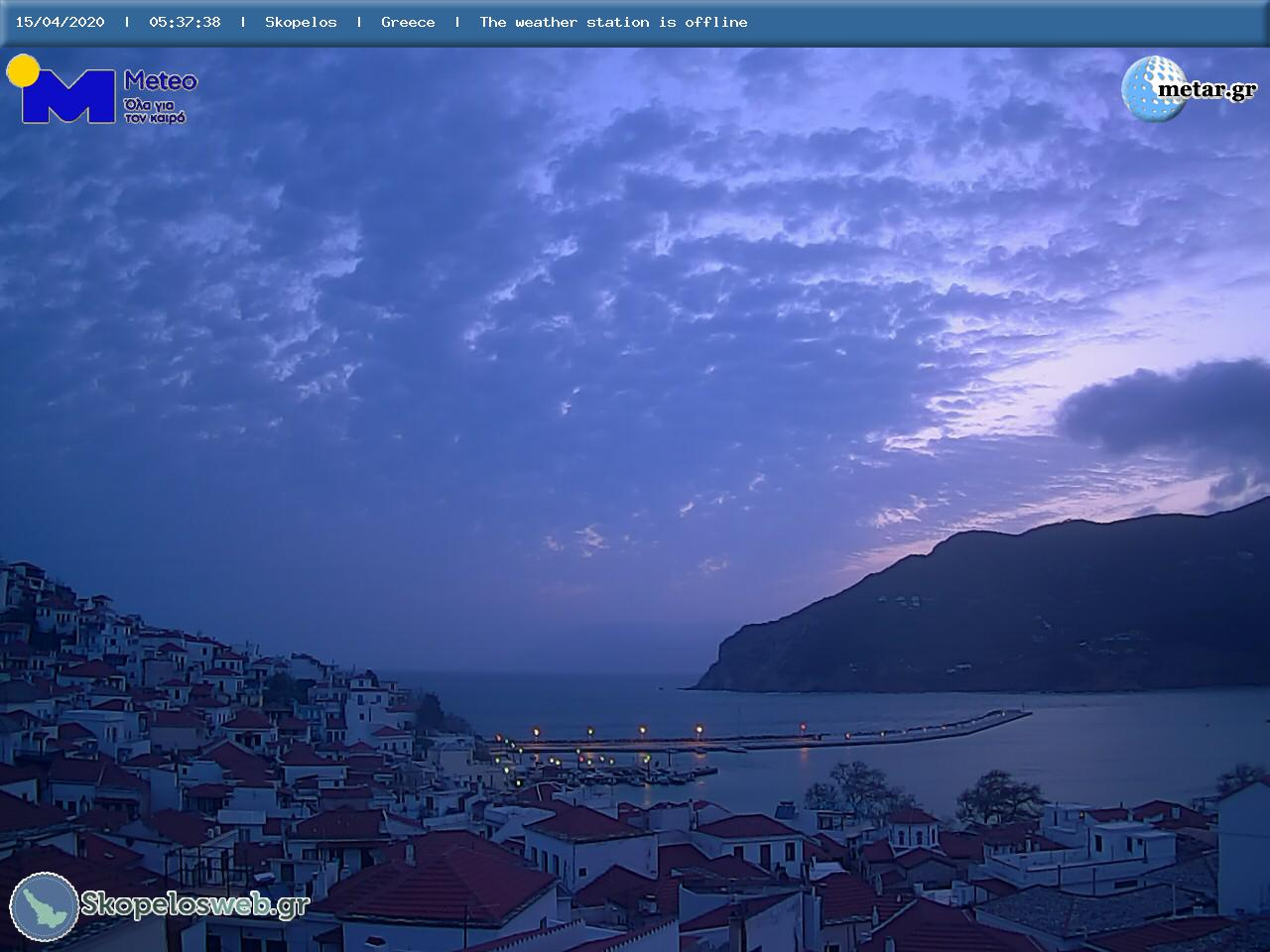This screenshot has width=1270, height=952.
Task: Click the timestamp 05:37:38
Action: point(185,22)
